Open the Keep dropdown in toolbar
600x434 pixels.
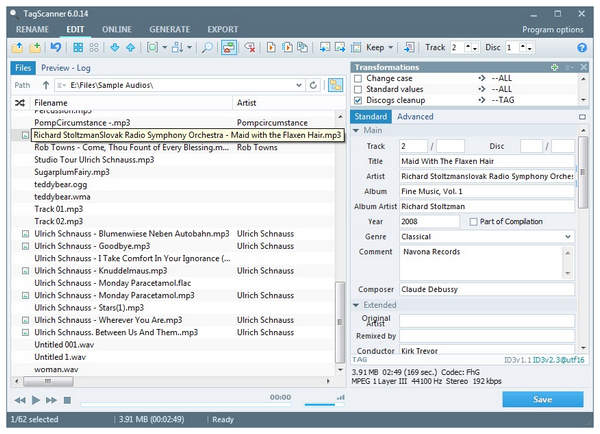[390, 47]
